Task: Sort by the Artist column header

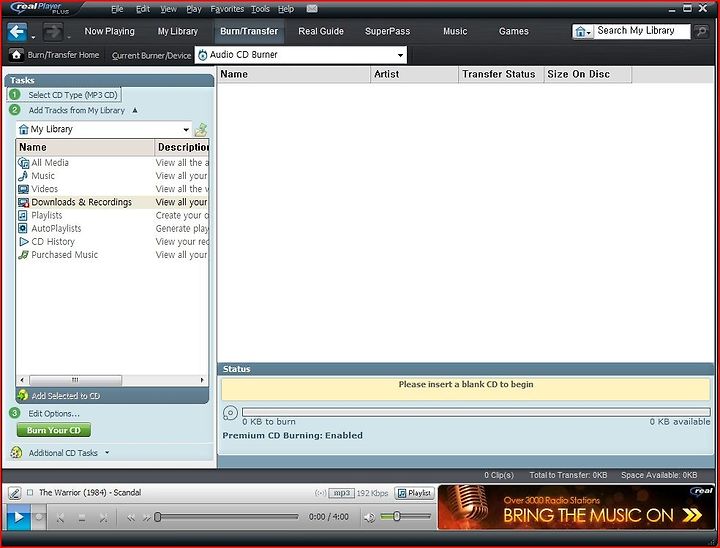Action: point(415,74)
